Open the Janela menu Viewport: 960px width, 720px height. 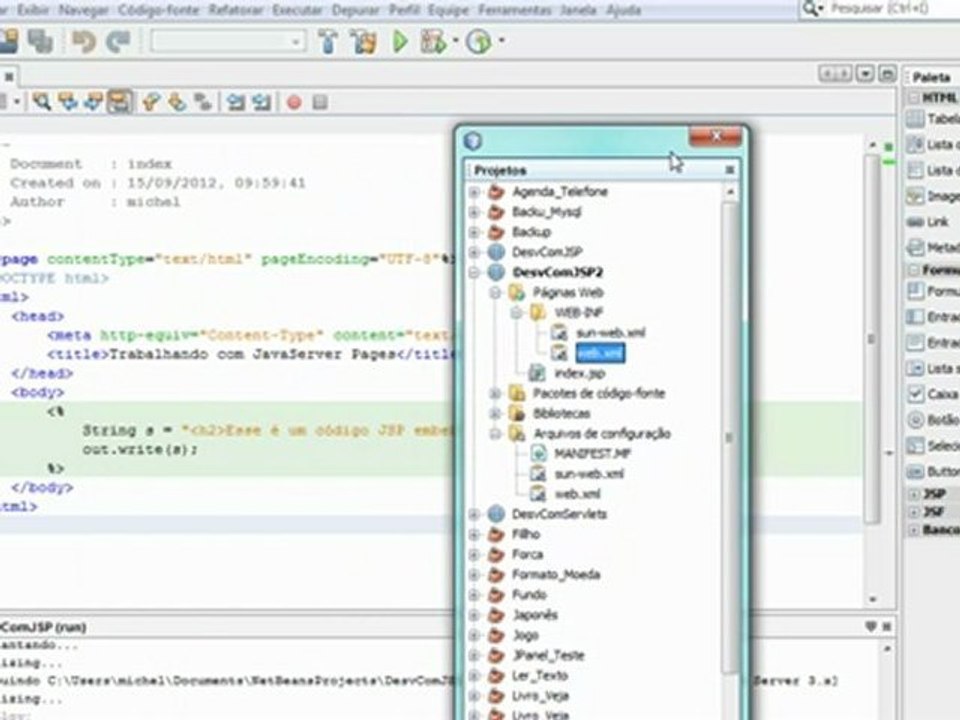[x=578, y=10]
